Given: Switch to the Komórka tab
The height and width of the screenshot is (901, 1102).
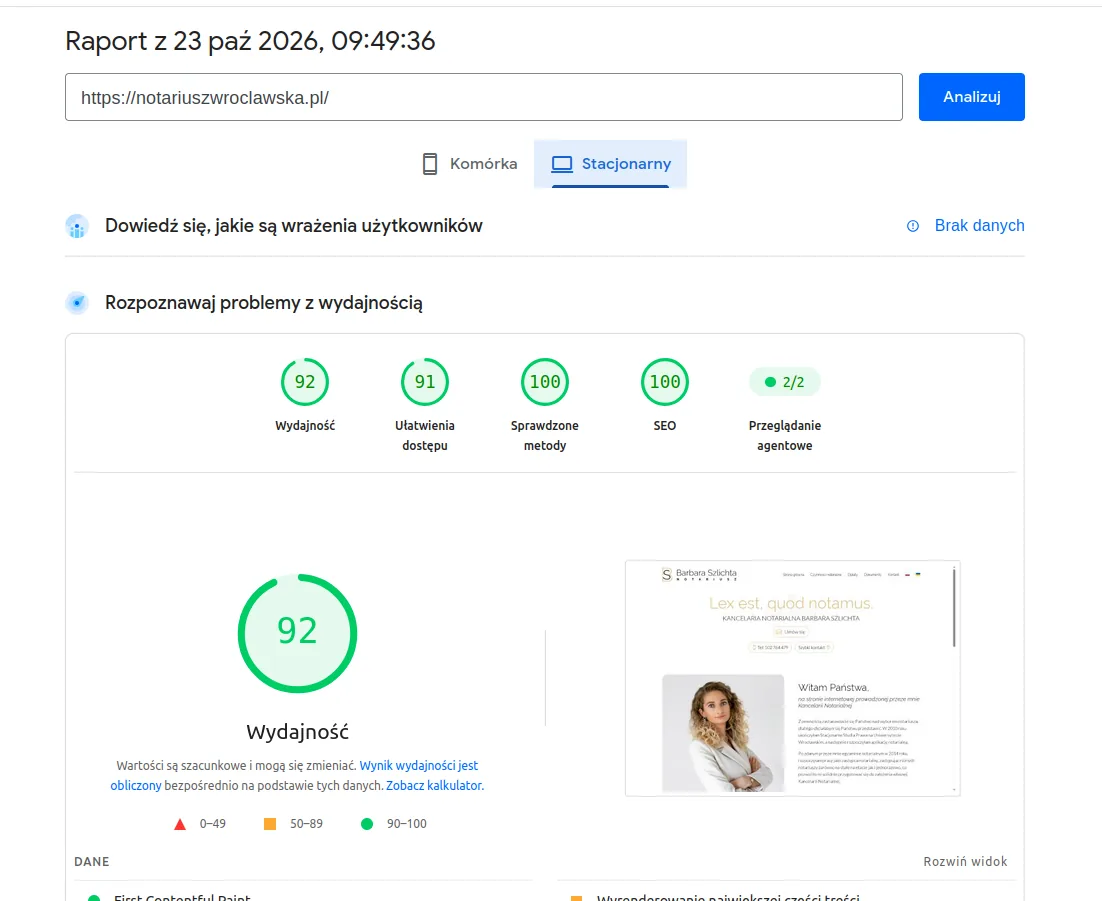Looking at the screenshot, I should click(469, 164).
